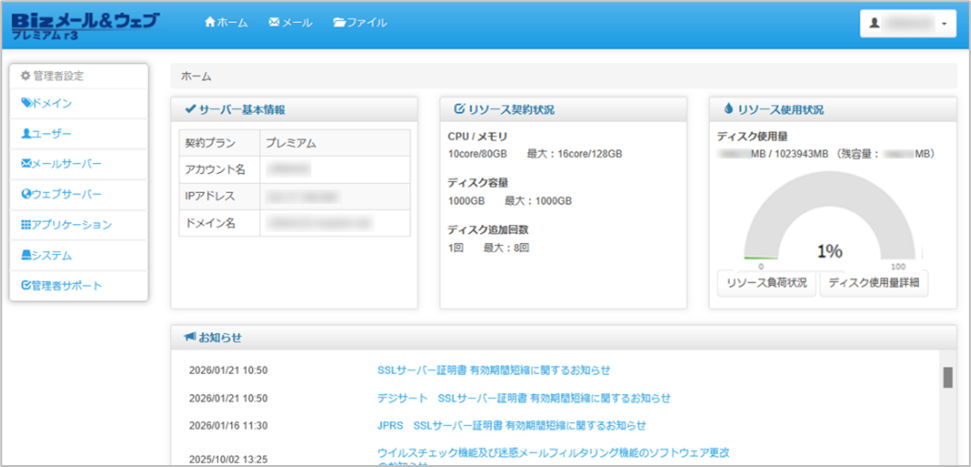Click the 管理者設定 sidebar heading

tap(52, 76)
